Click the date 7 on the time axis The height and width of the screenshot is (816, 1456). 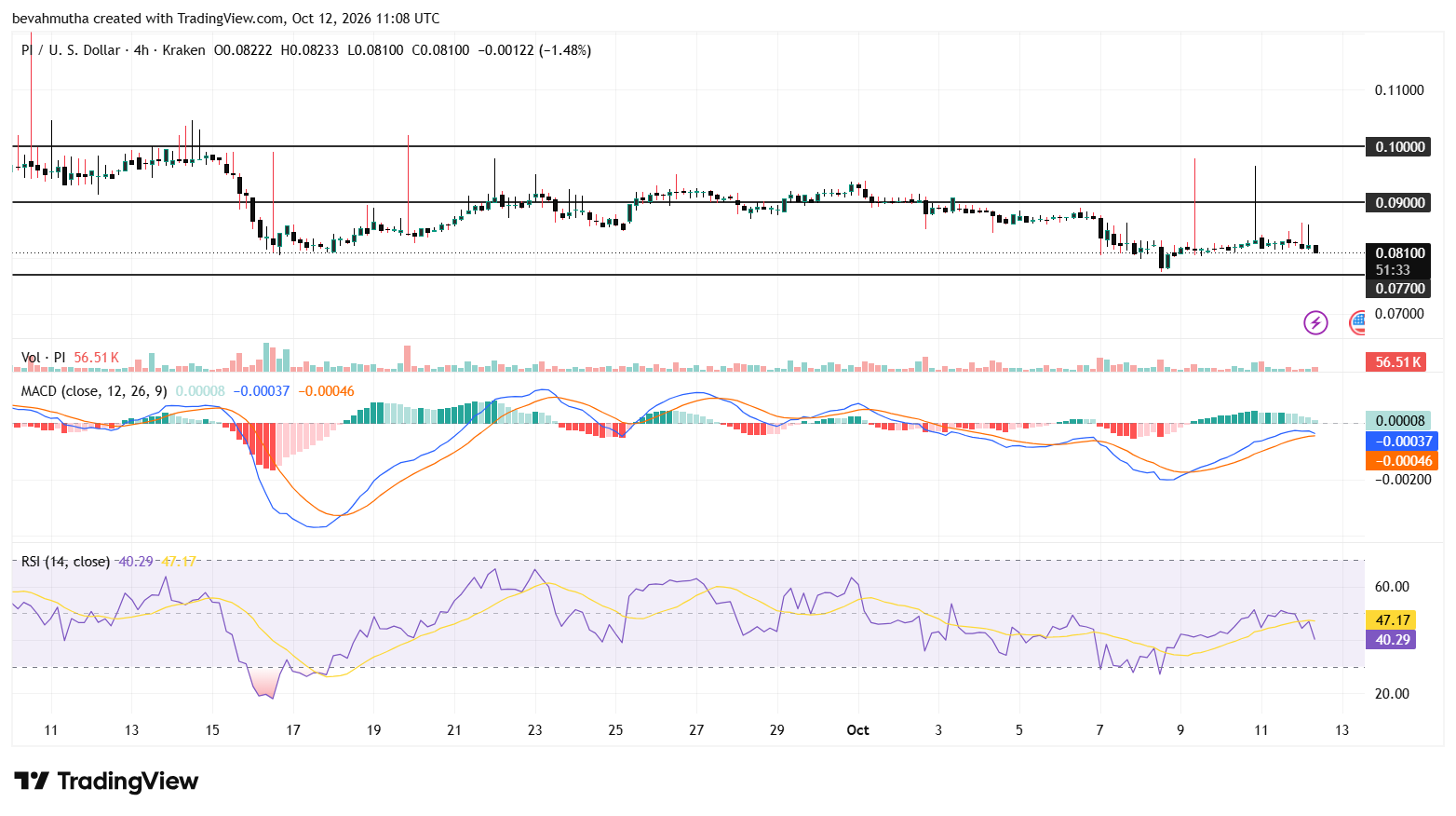click(1099, 730)
